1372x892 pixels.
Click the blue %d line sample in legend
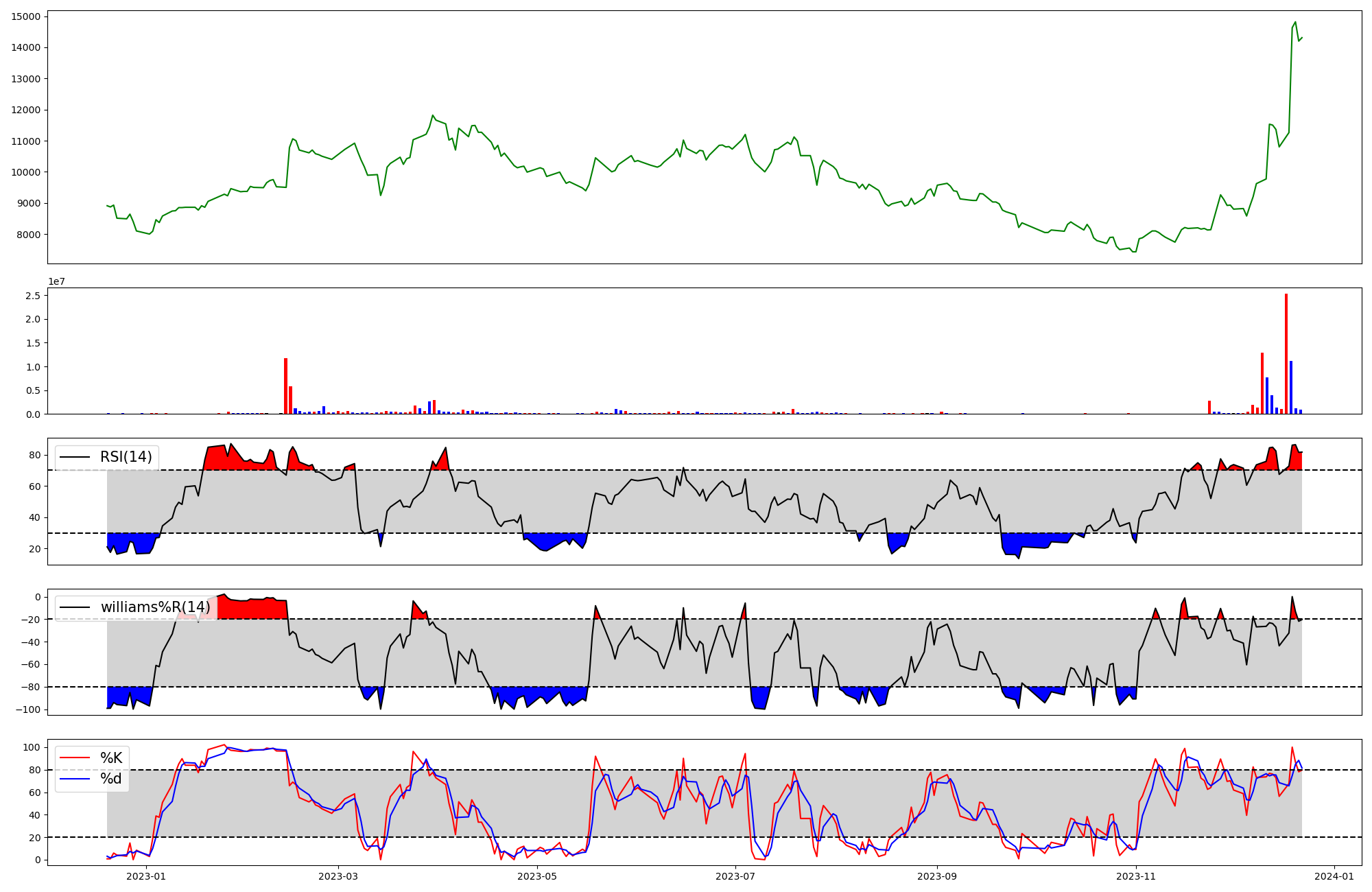coord(75,779)
